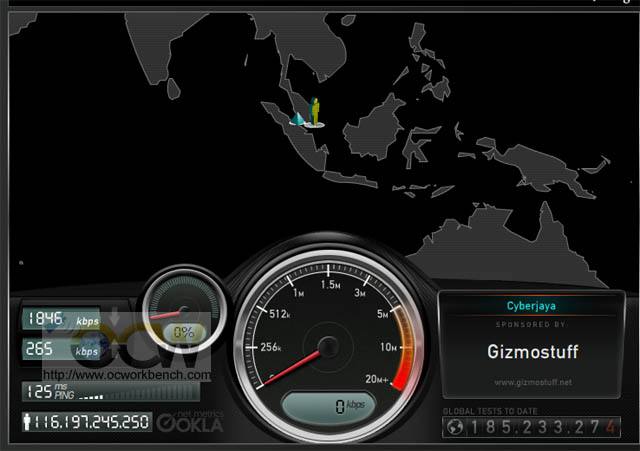Image resolution: width=640 pixels, height=451 pixels.
Task: Click the 512k mark on speedometer
Action: pyautogui.click(x=279, y=314)
